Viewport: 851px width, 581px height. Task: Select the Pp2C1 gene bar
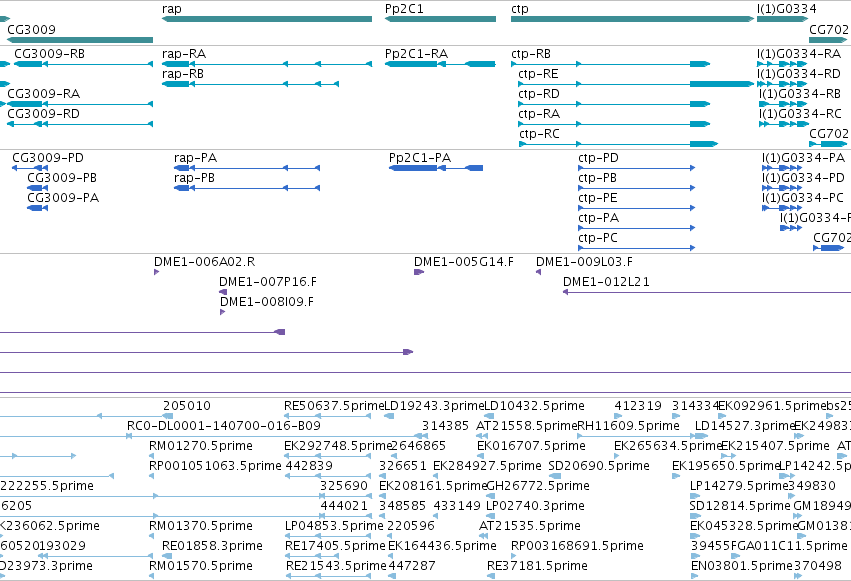click(440, 19)
